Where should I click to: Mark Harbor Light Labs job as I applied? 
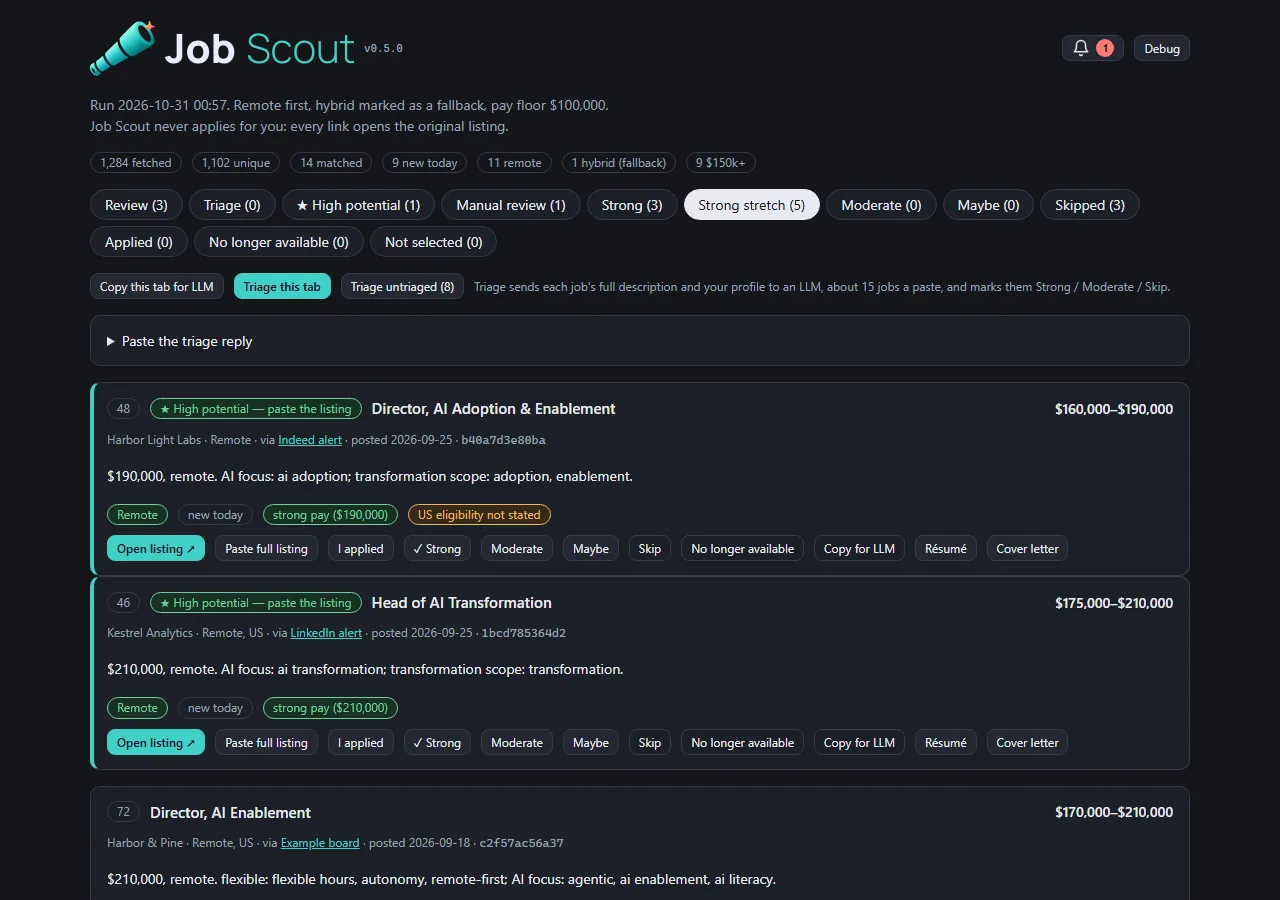[361, 548]
